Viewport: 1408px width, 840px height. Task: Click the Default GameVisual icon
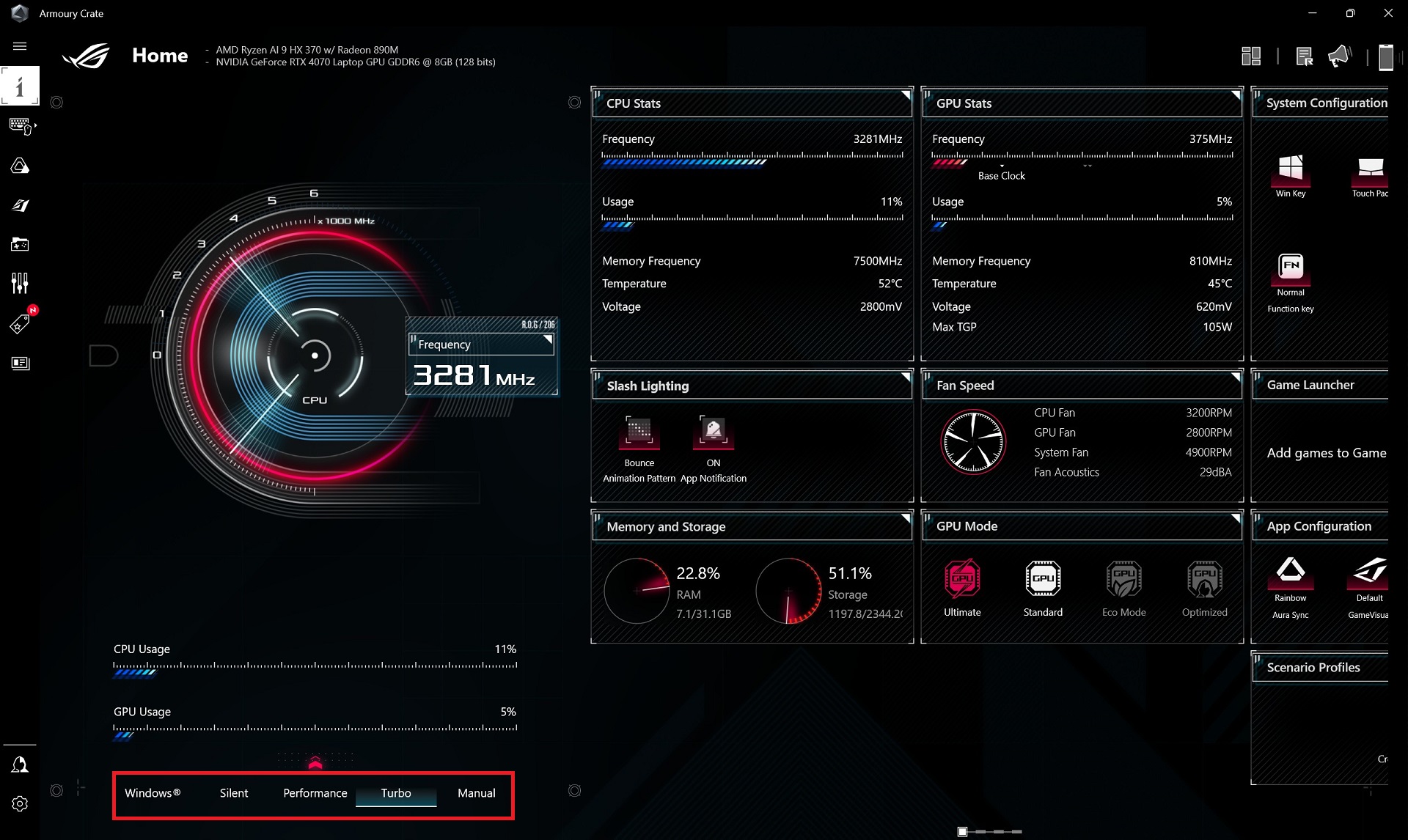pos(1369,572)
